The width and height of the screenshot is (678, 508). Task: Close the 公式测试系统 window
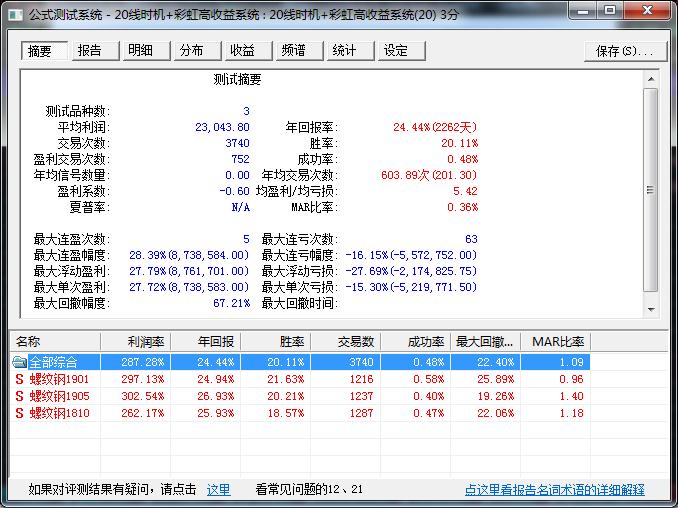coord(647,10)
